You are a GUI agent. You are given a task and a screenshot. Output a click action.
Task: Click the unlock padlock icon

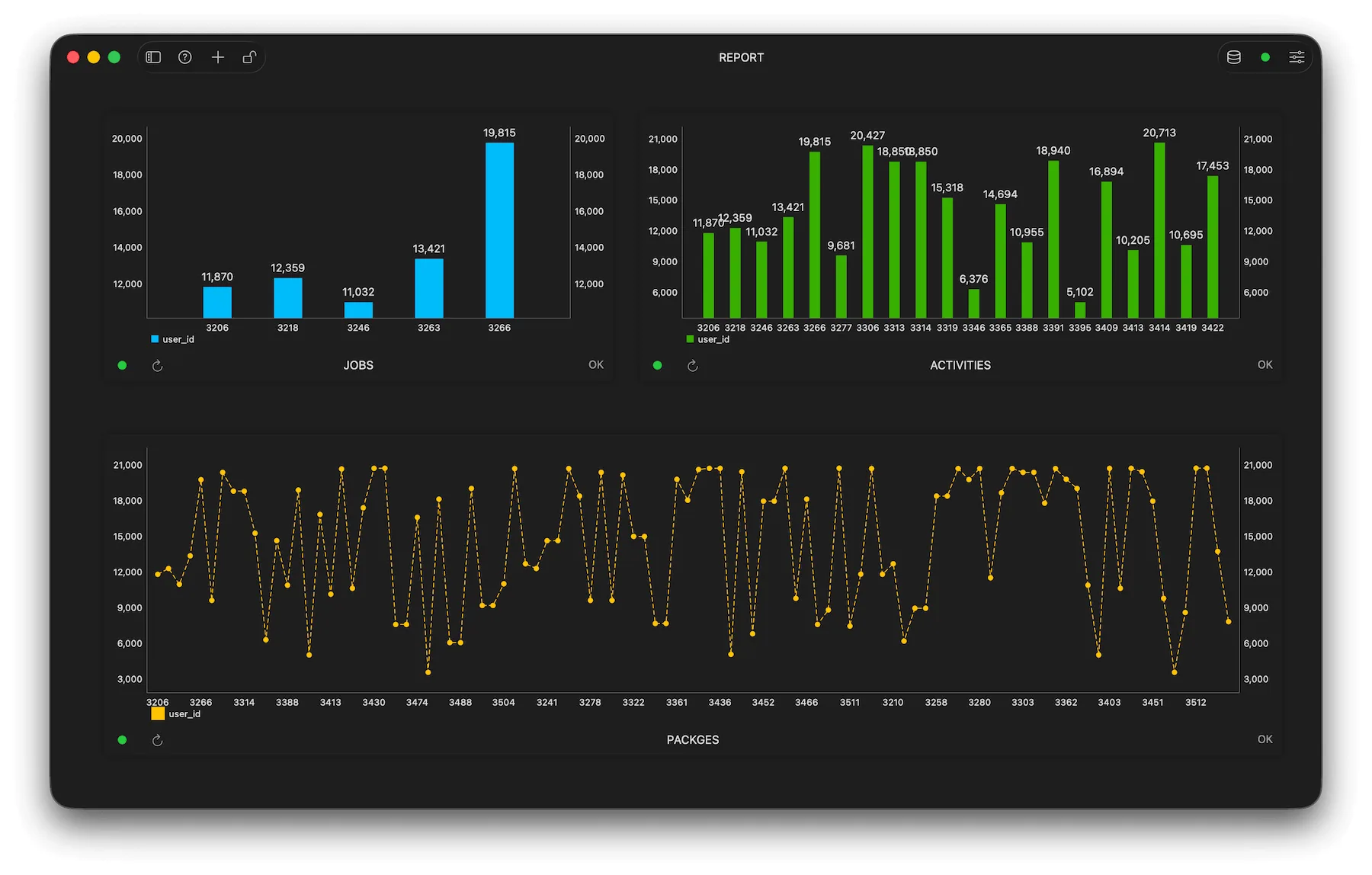click(x=249, y=57)
